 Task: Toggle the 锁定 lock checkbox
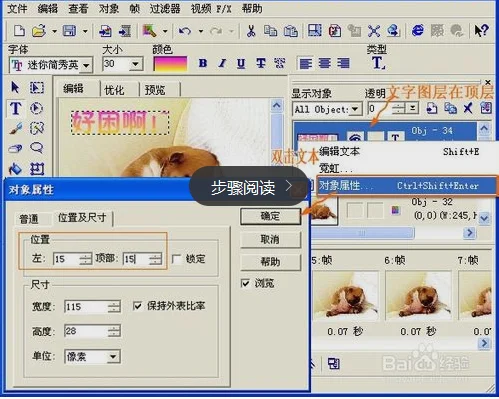tap(176, 259)
